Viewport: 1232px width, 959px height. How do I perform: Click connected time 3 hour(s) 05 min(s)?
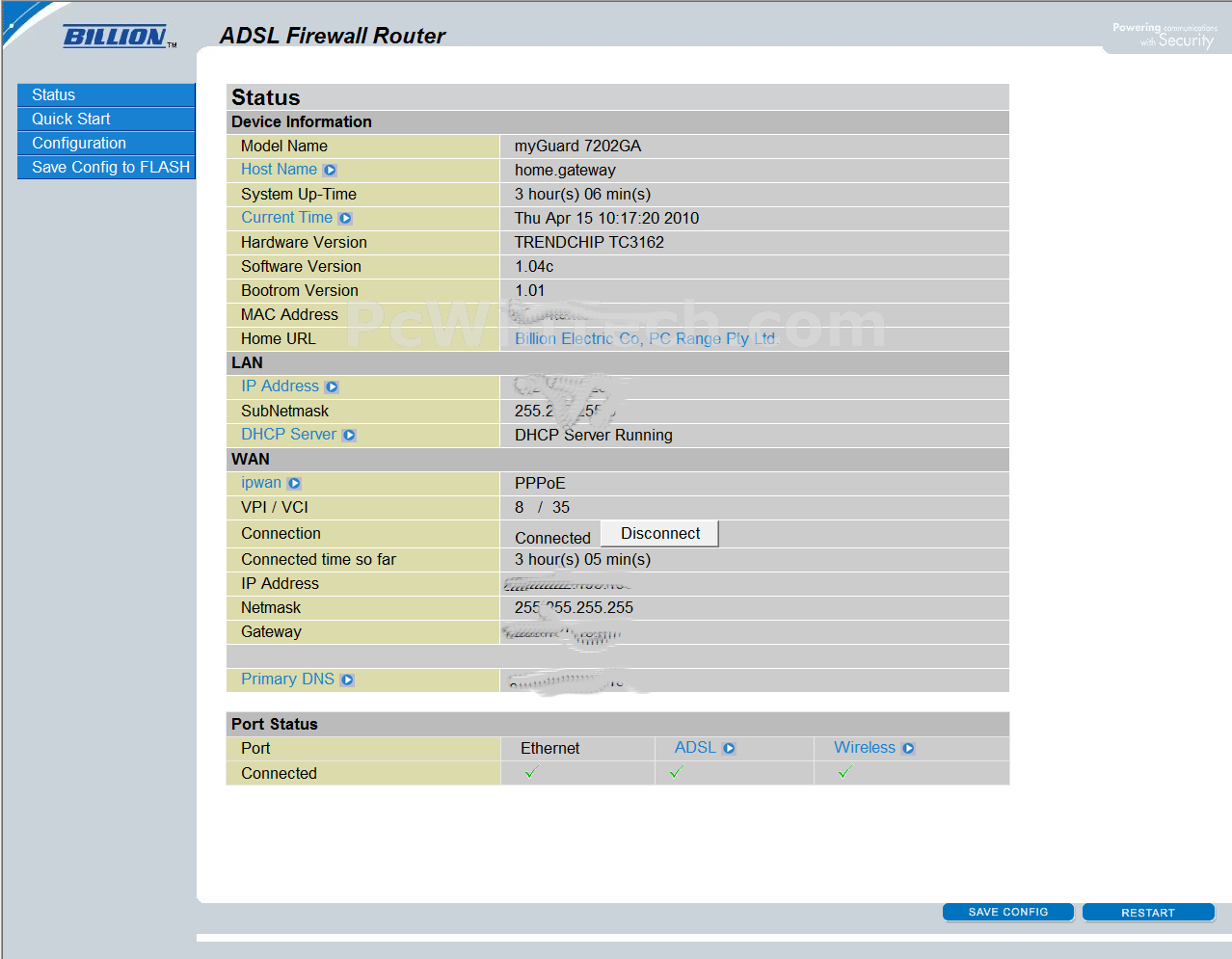582,560
